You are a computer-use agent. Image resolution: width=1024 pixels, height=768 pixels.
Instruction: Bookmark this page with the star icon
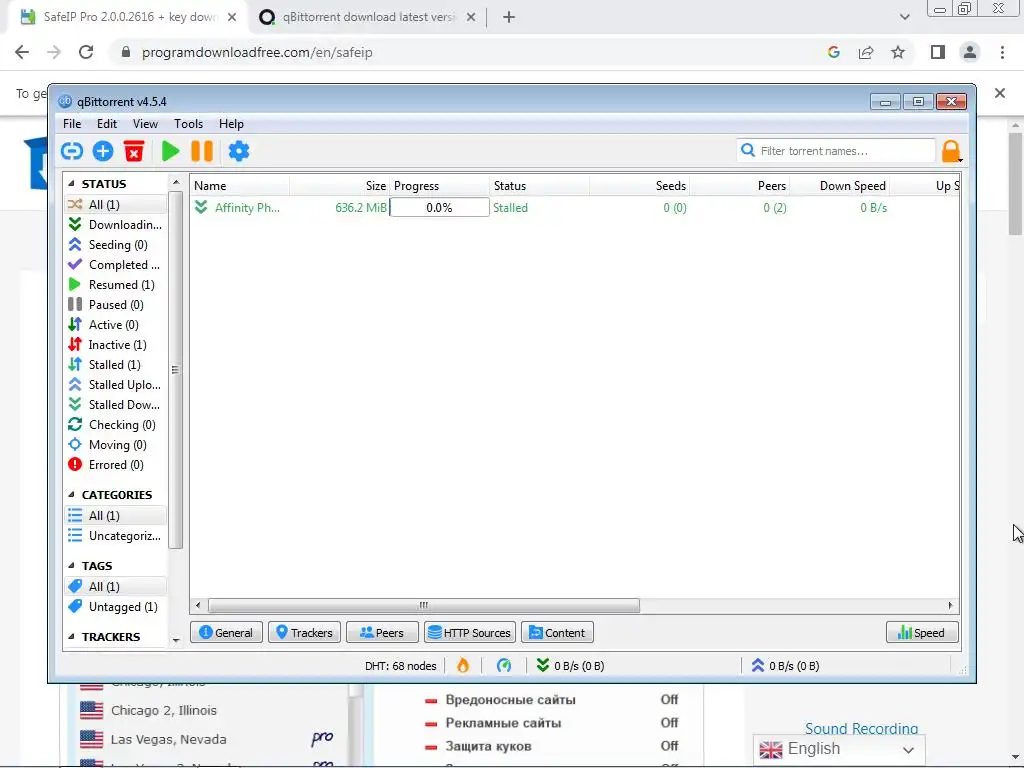pyautogui.click(x=898, y=52)
